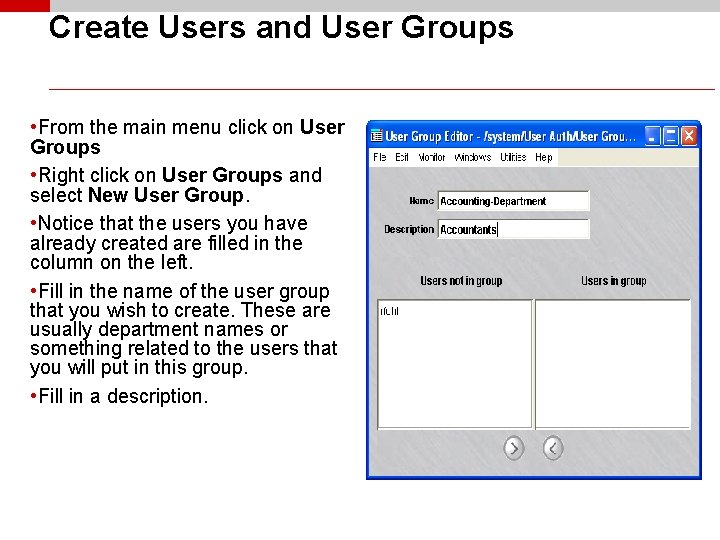This screenshot has width=720, height=540.
Task: Open the Utilities menu
Action: pos(513,158)
